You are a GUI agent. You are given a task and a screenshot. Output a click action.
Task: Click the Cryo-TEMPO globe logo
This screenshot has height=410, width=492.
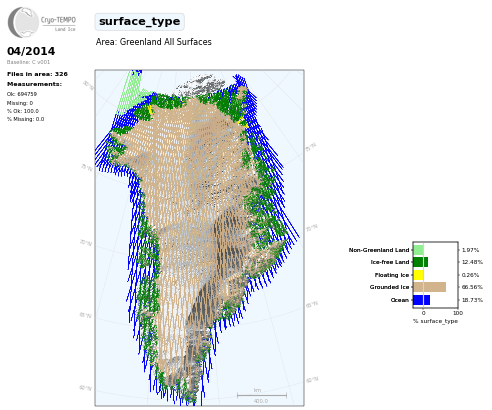tap(23, 22)
